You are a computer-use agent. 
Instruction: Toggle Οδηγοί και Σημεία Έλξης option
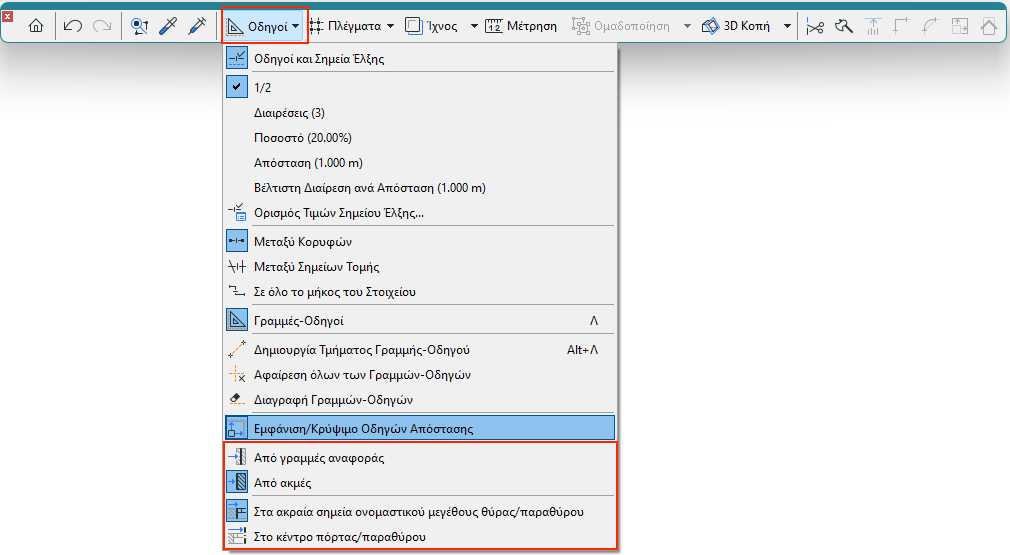pos(420,59)
